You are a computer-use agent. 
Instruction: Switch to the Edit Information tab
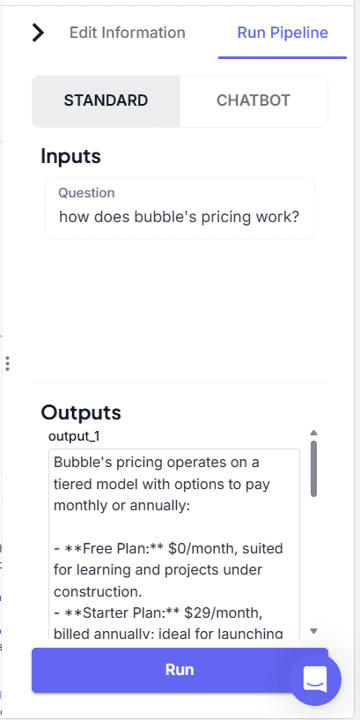127,33
